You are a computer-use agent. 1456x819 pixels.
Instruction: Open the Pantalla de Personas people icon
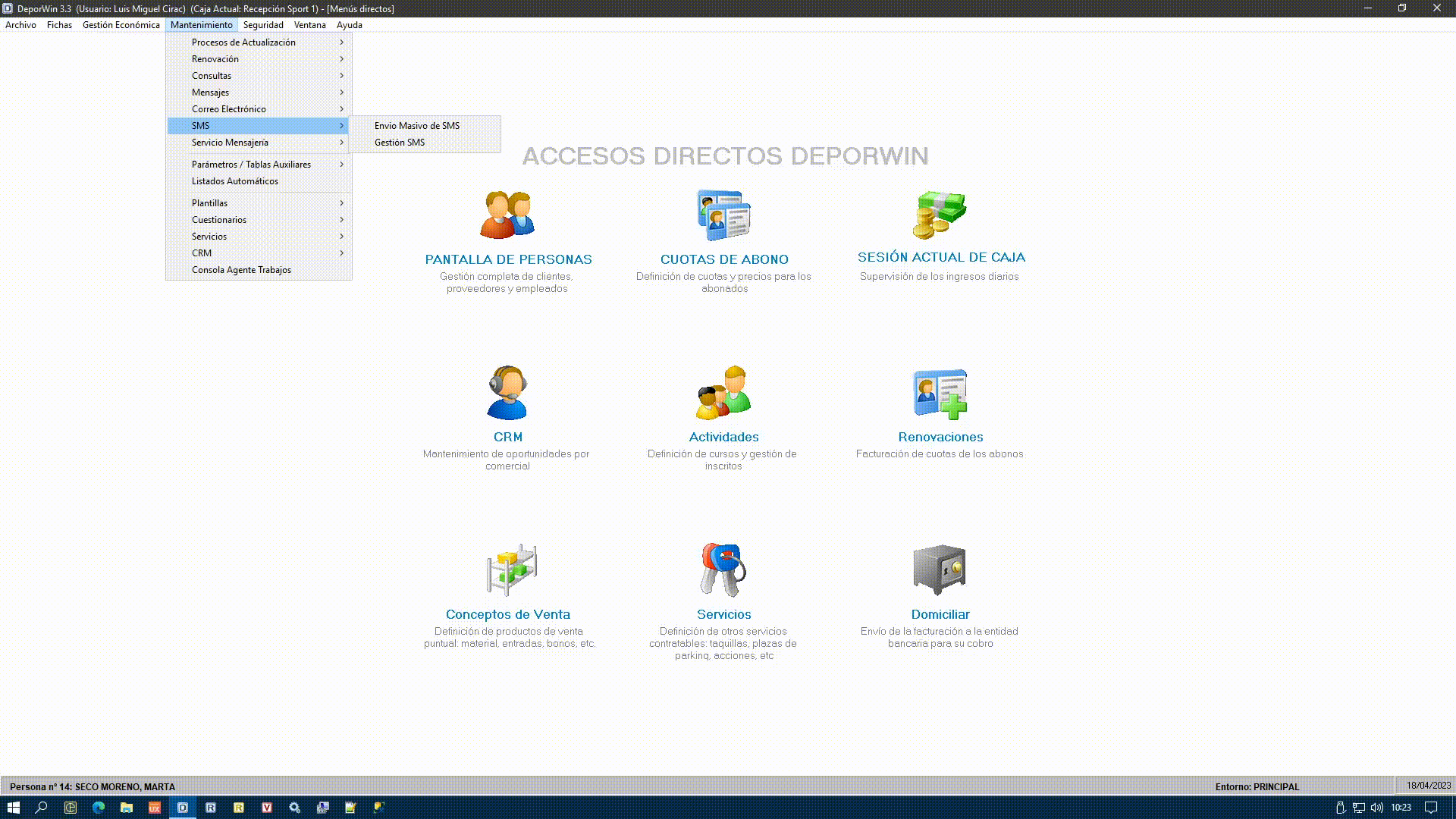[507, 215]
